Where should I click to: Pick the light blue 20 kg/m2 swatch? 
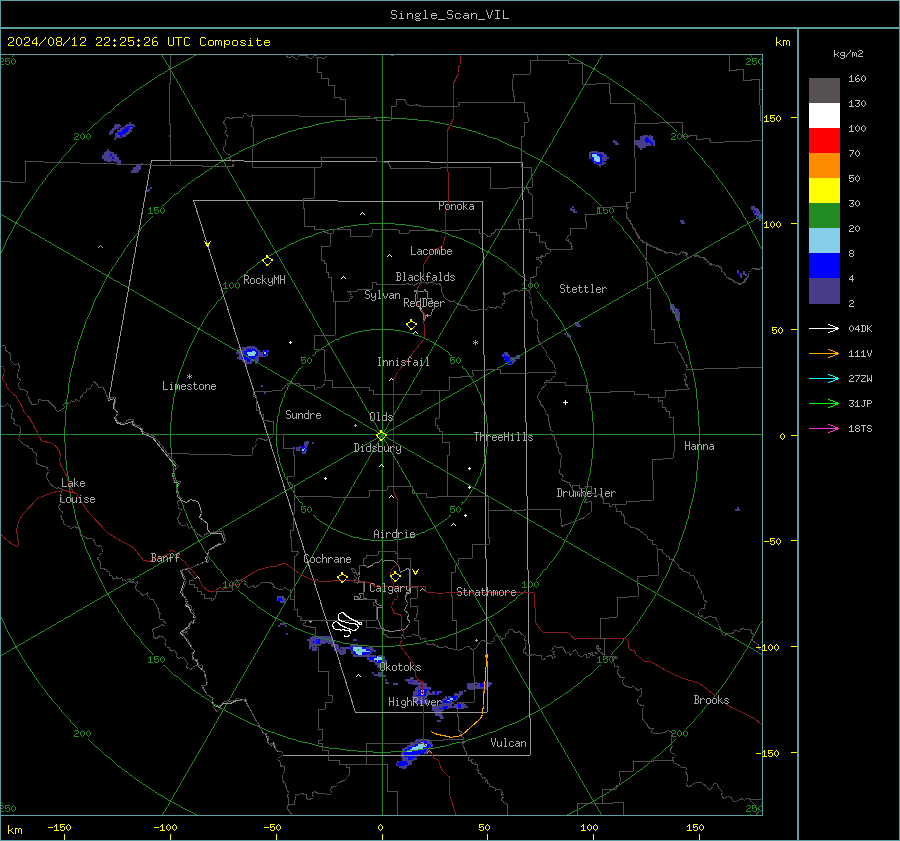coord(824,241)
